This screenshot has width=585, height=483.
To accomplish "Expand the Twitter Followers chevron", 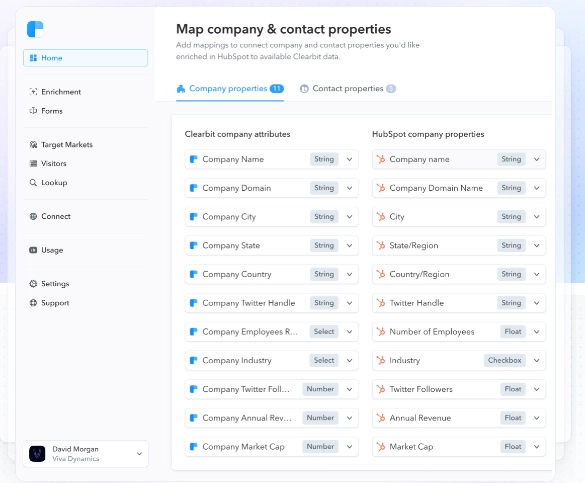I will pos(536,389).
